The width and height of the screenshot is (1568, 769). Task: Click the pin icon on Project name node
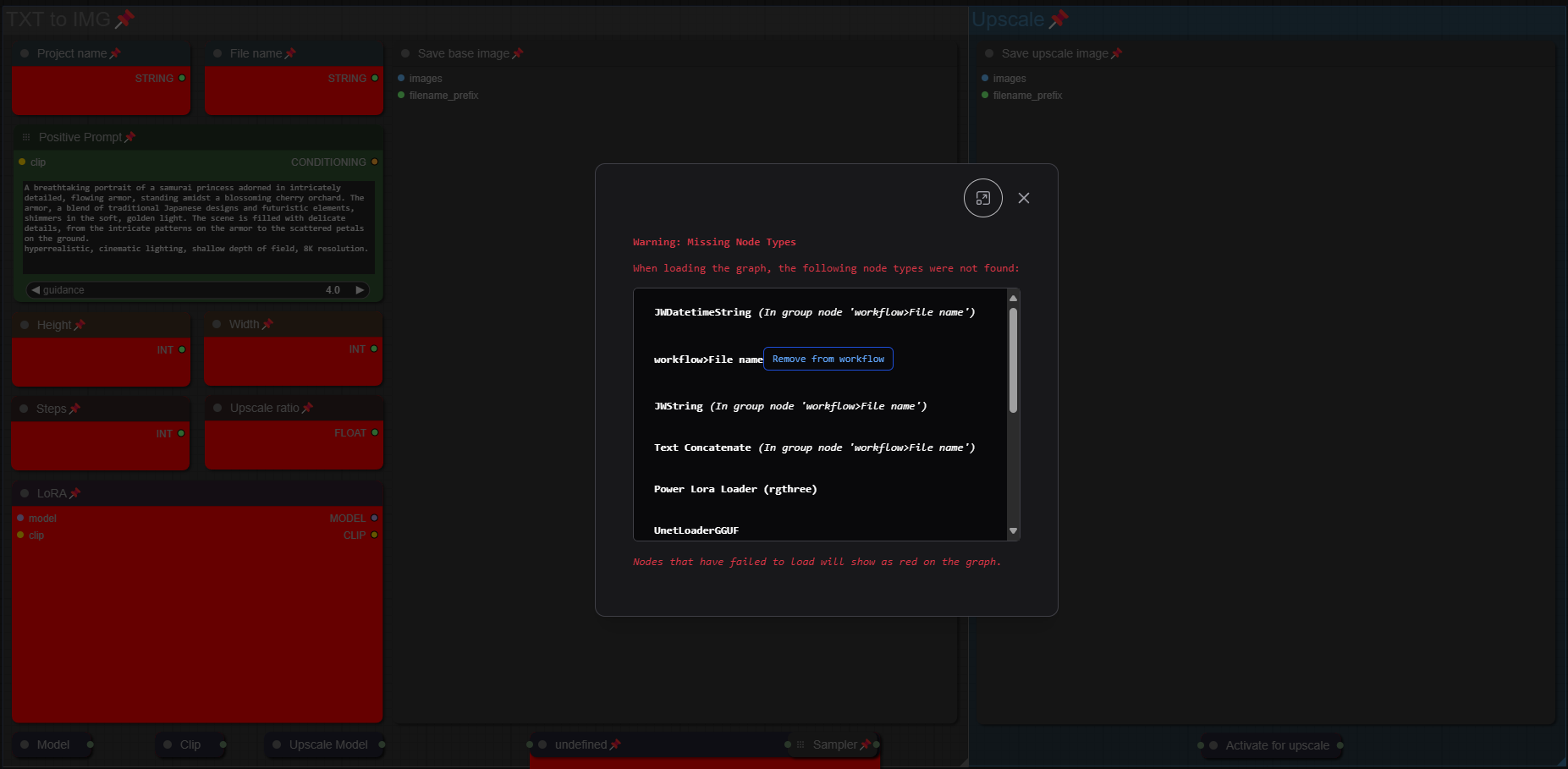(115, 53)
